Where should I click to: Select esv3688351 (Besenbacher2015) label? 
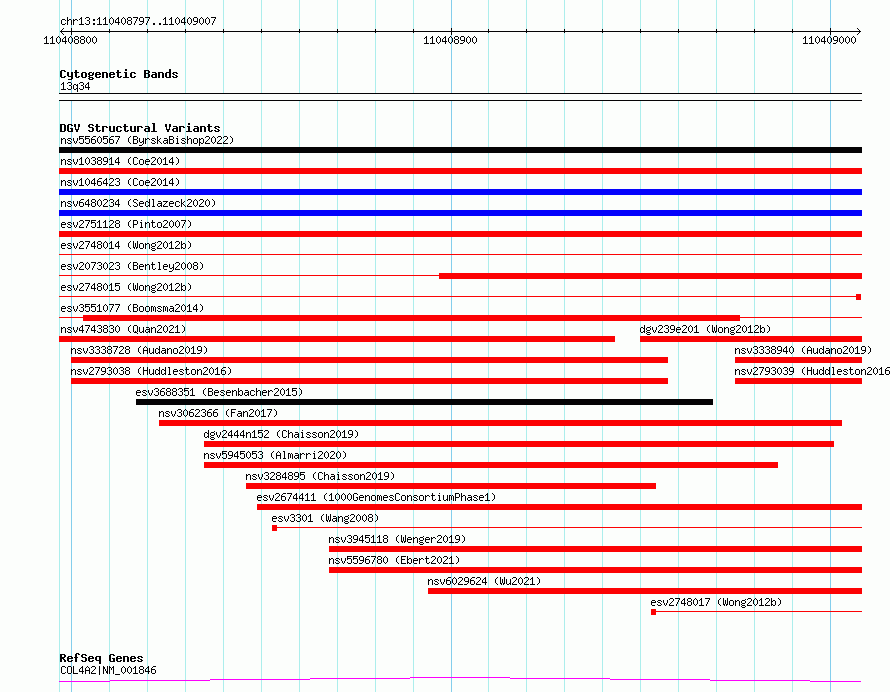tap(219, 392)
